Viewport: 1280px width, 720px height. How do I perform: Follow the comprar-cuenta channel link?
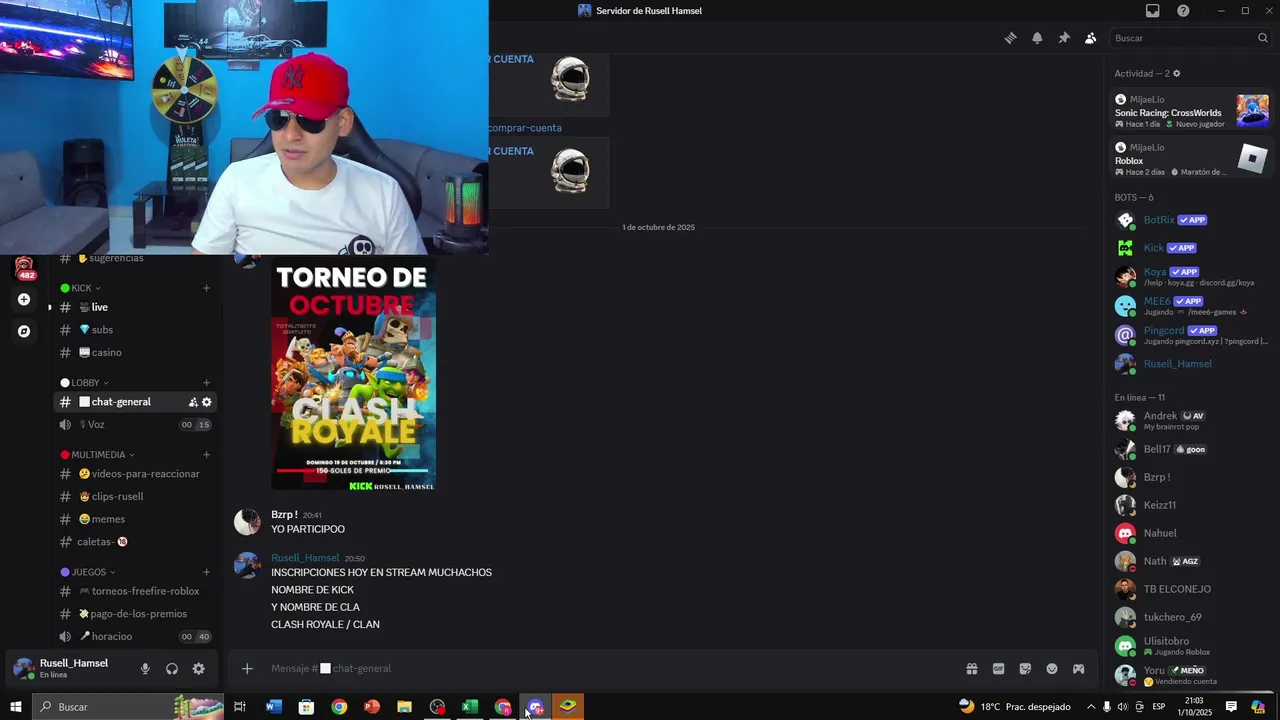click(525, 128)
